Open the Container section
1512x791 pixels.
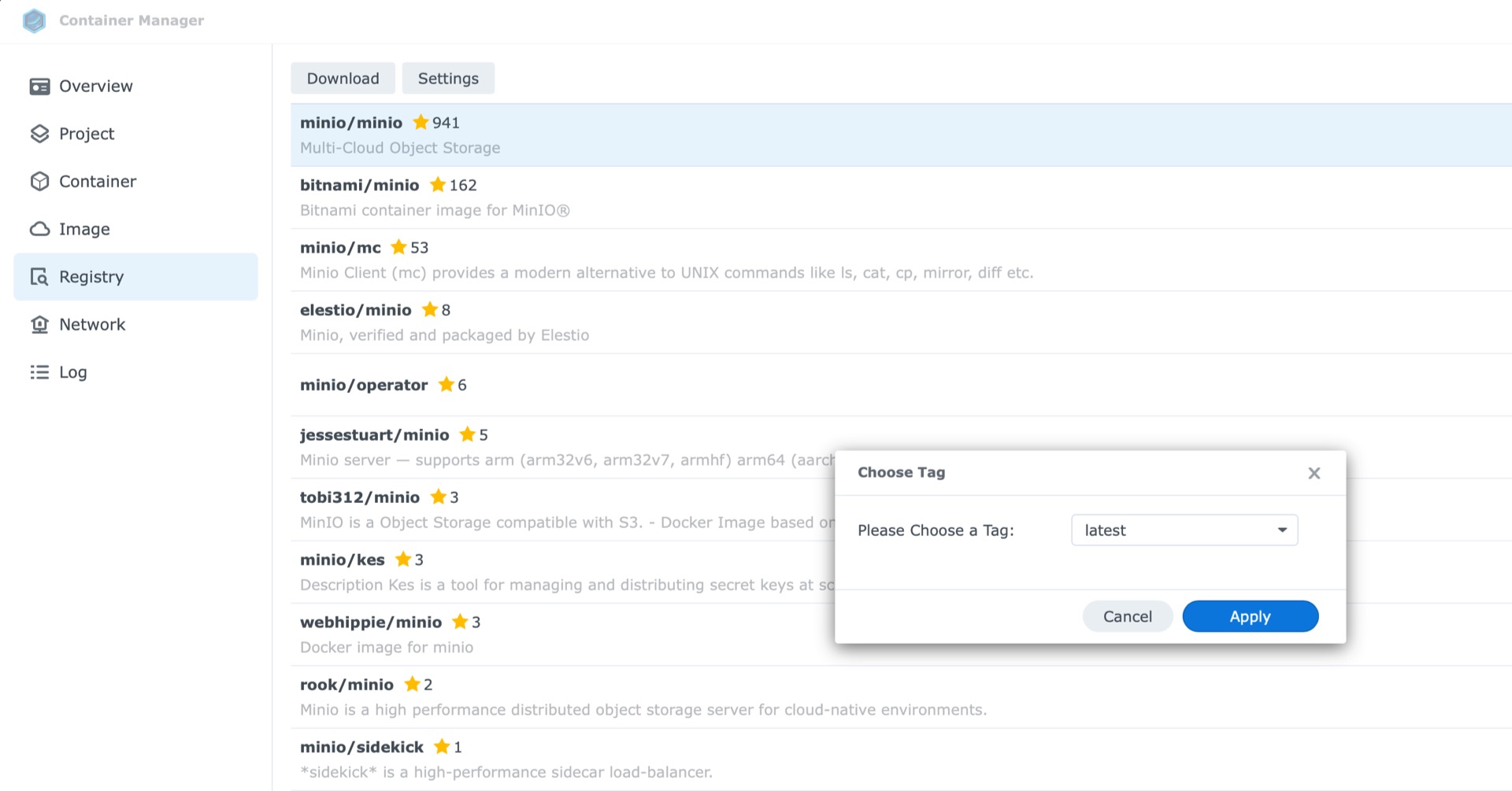(x=135, y=182)
